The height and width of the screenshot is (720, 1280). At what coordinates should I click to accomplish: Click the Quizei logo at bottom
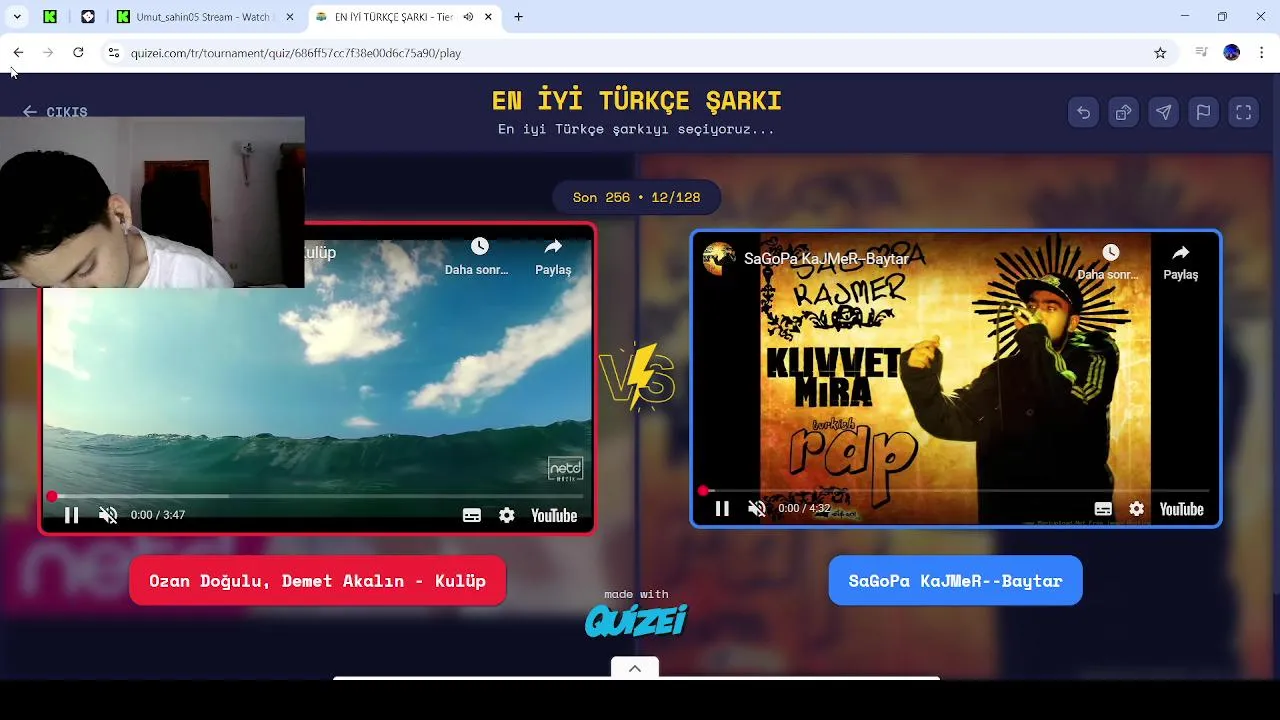pyautogui.click(x=636, y=621)
